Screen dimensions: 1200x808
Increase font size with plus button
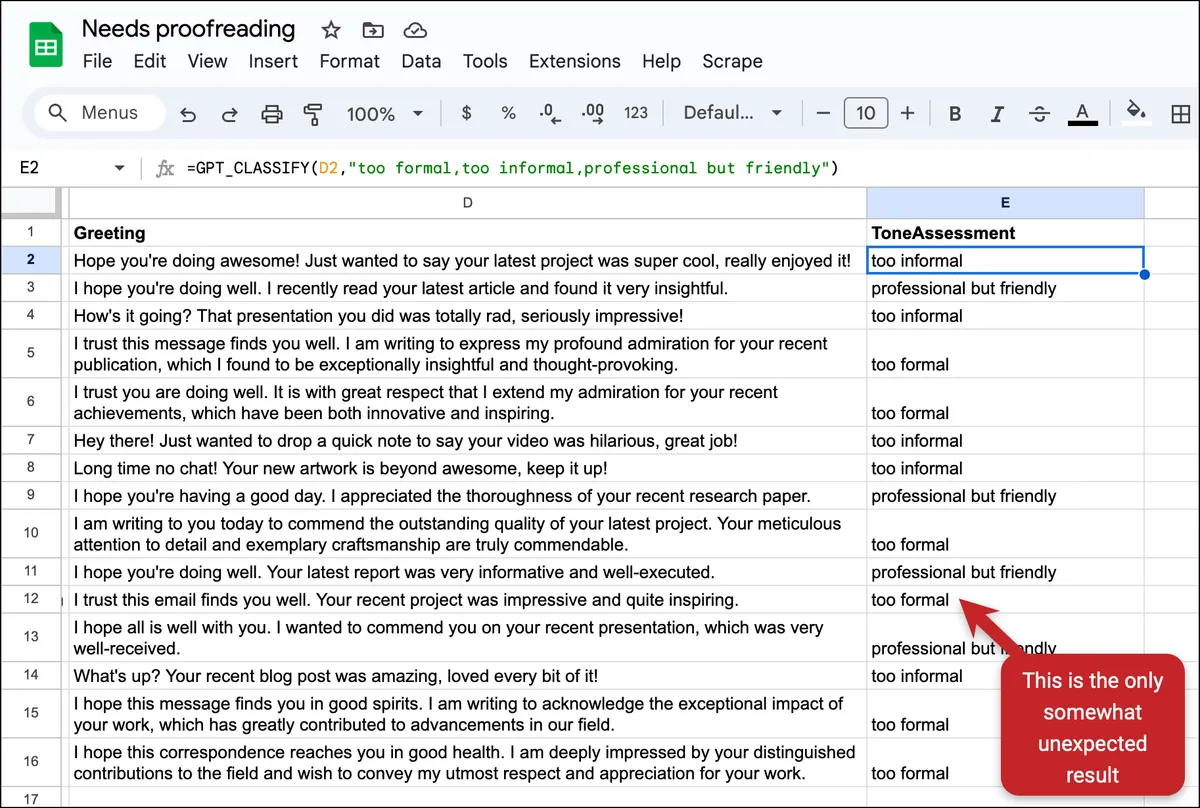[x=907, y=113]
